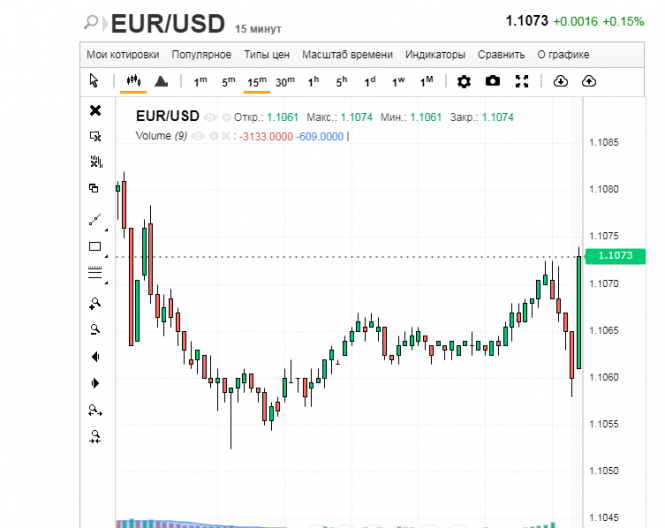Open the Сравнить menu

[501, 55]
